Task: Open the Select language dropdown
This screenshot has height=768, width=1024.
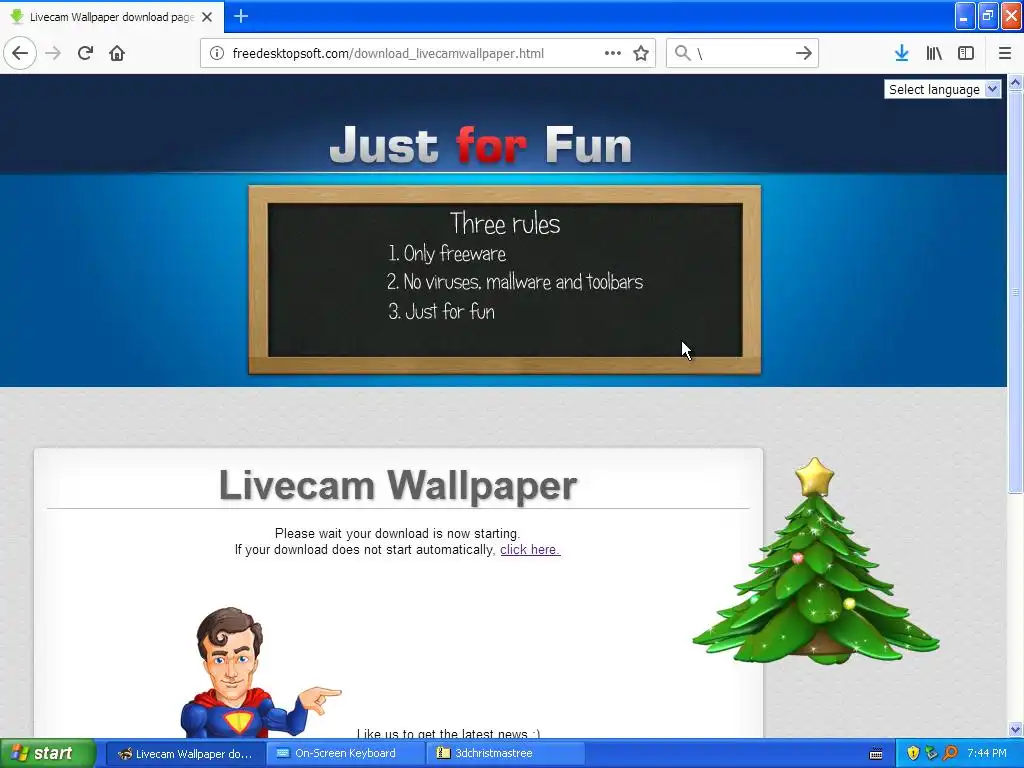Action: 942,89
